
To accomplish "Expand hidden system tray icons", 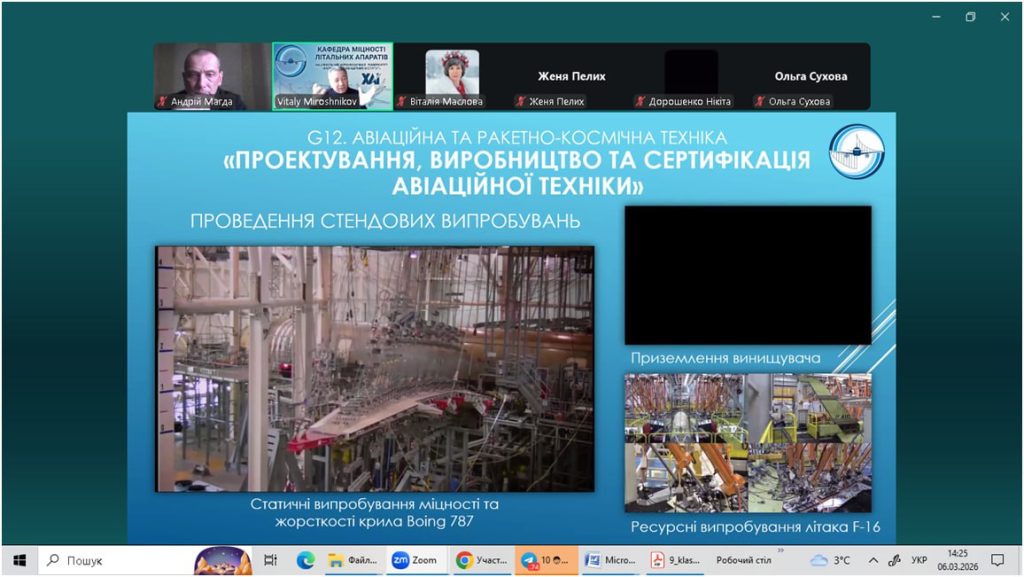I will (873, 560).
